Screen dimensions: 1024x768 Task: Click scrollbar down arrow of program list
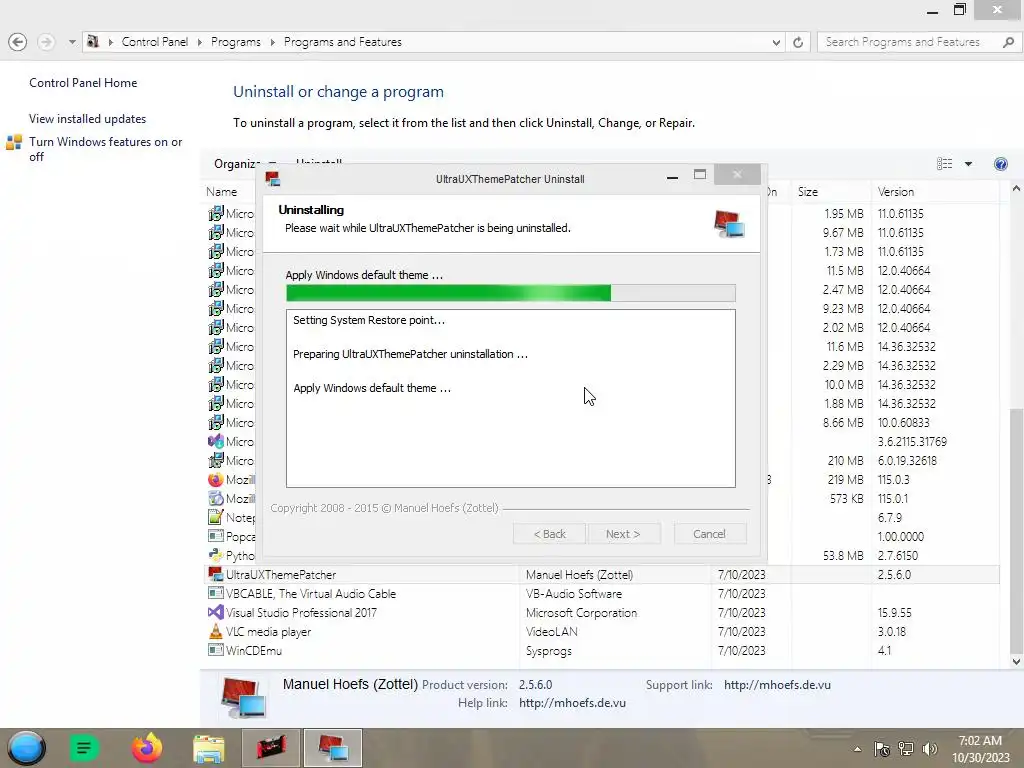pos(1016,662)
